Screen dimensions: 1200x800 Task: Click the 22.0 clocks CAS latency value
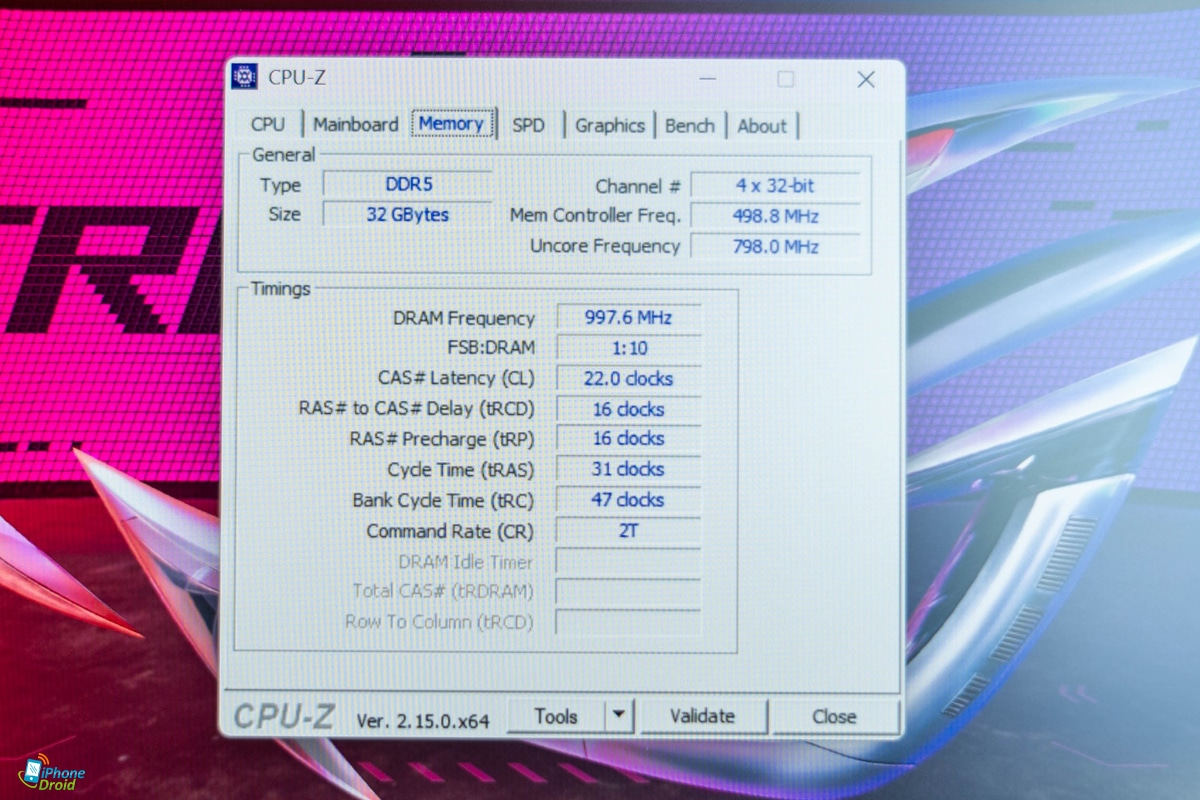click(628, 379)
